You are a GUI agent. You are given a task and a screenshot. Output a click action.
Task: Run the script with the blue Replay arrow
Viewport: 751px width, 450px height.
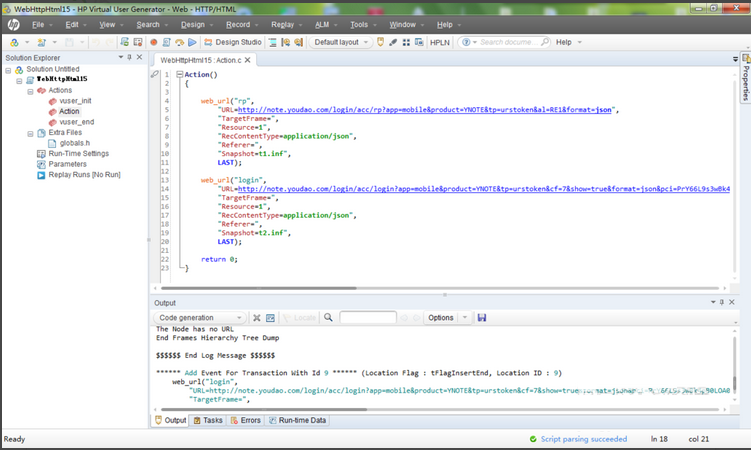(x=193, y=42)
